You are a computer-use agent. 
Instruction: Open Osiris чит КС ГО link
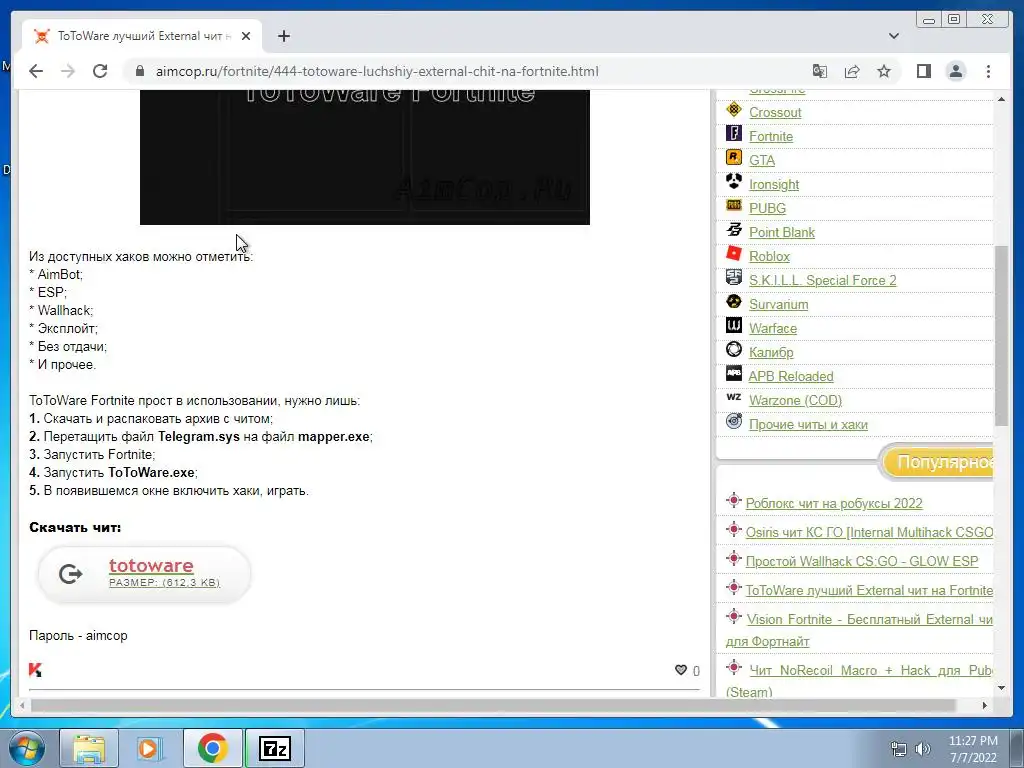pyautogui.click(x=869, y=532)
